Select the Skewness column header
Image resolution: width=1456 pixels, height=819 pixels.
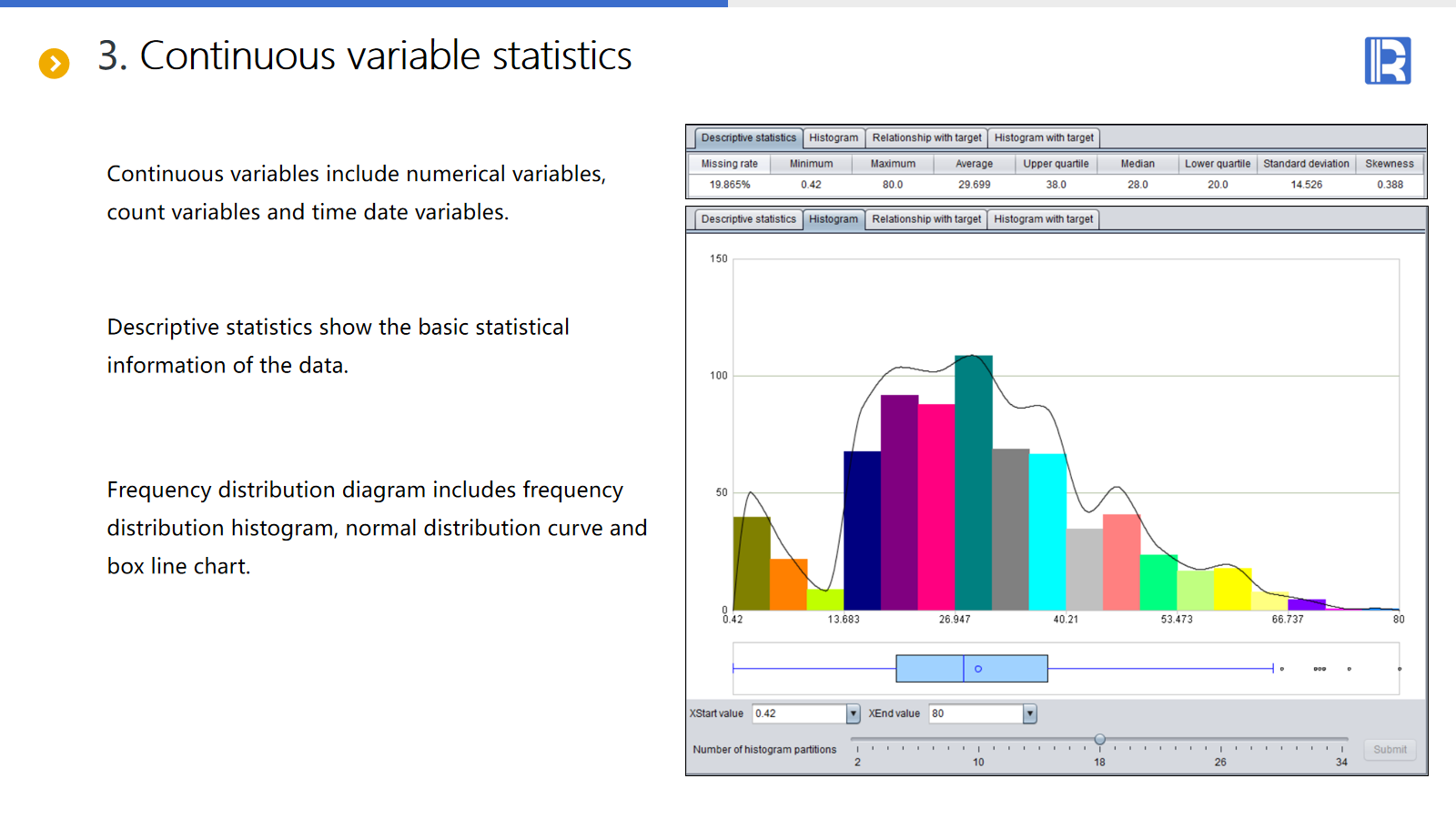point(1389,164)
